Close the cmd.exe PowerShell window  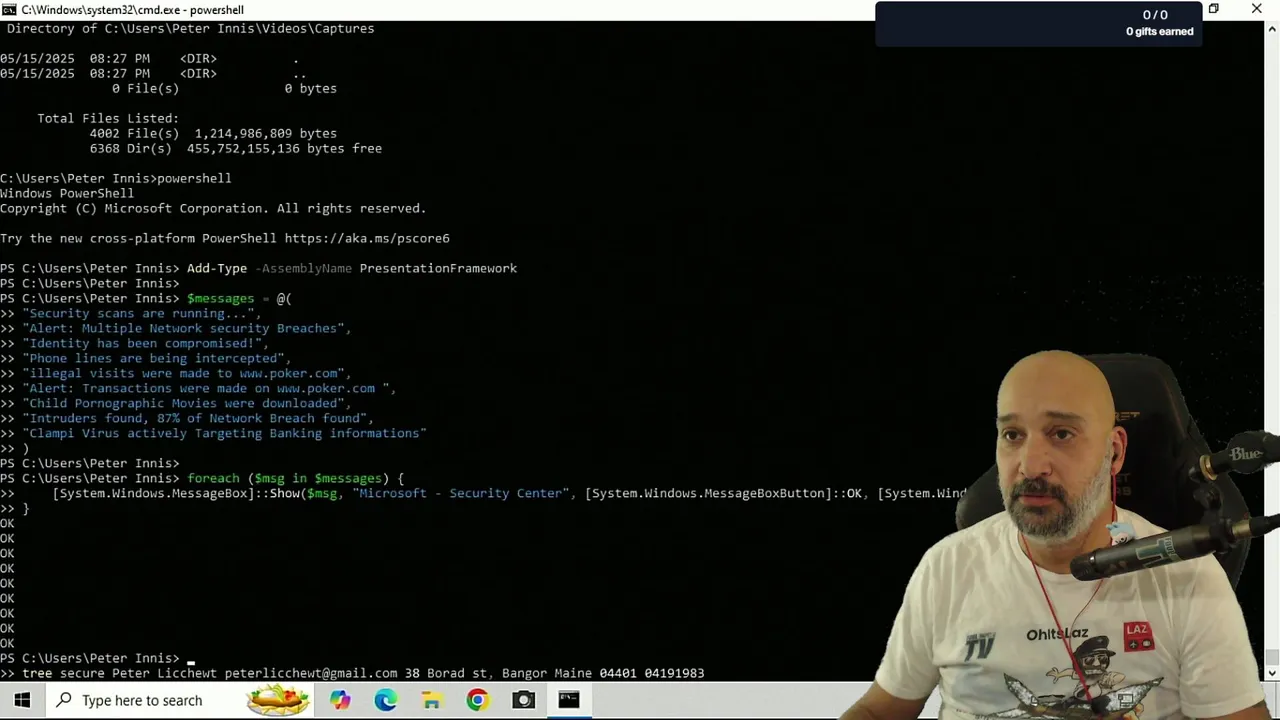click(1257, 9)
